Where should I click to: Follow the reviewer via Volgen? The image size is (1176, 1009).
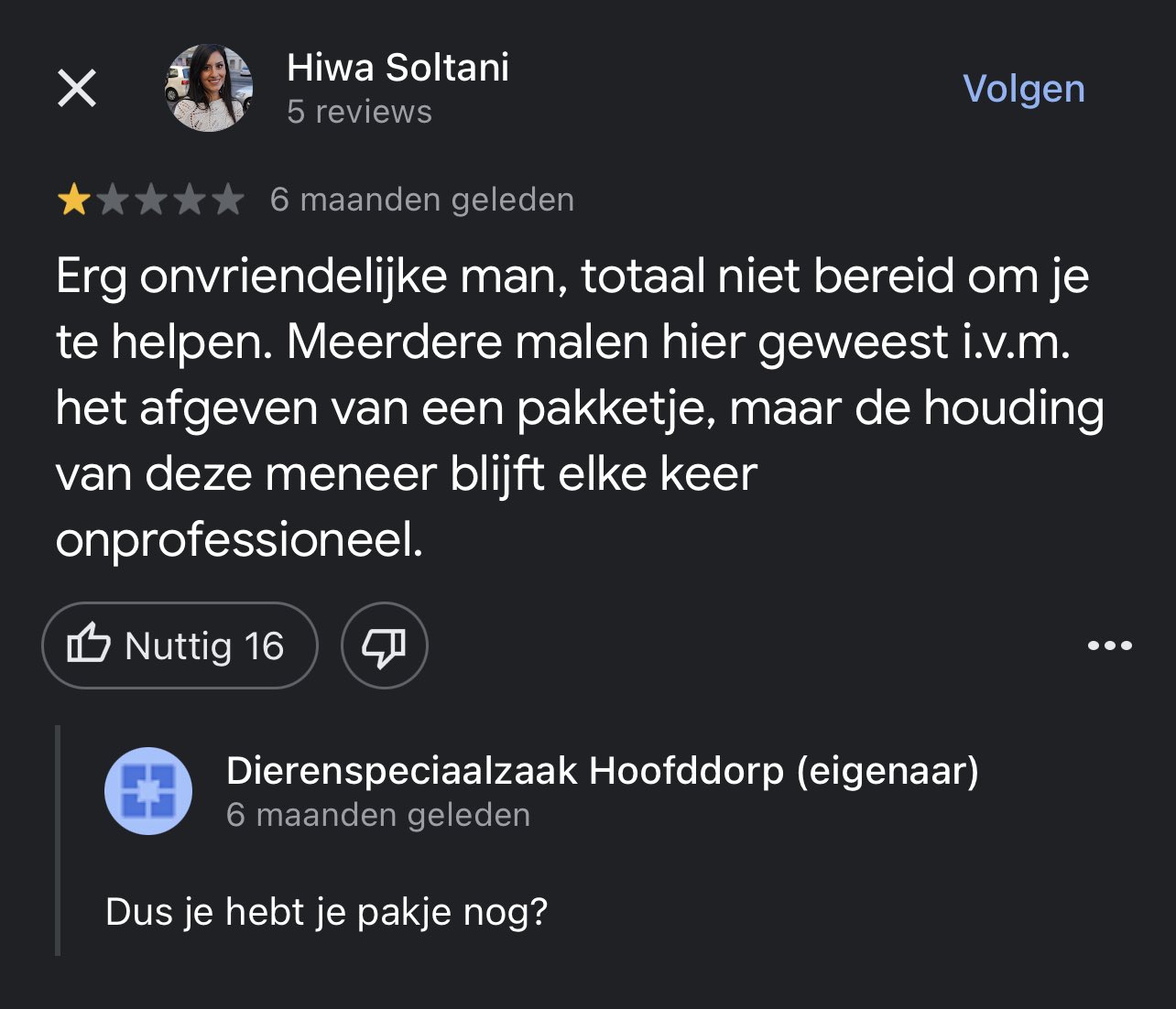pos(1023,89)
